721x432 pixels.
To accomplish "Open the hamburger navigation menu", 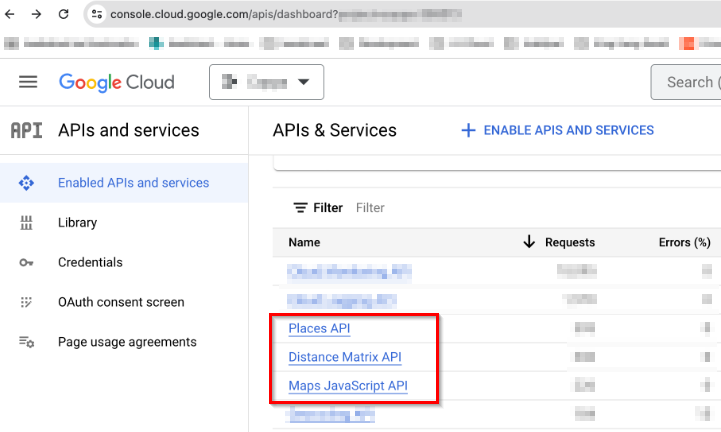I will (x=28, y=82).
